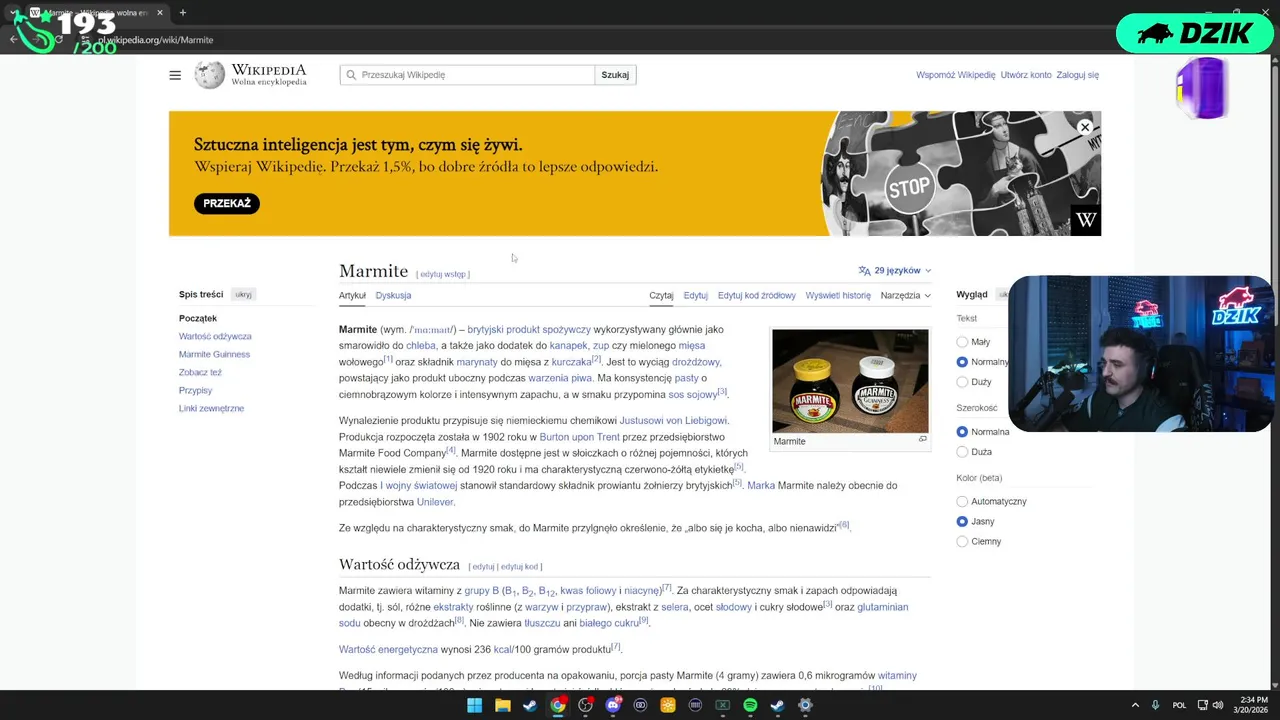Click the edytuj wstęp link

443,274
